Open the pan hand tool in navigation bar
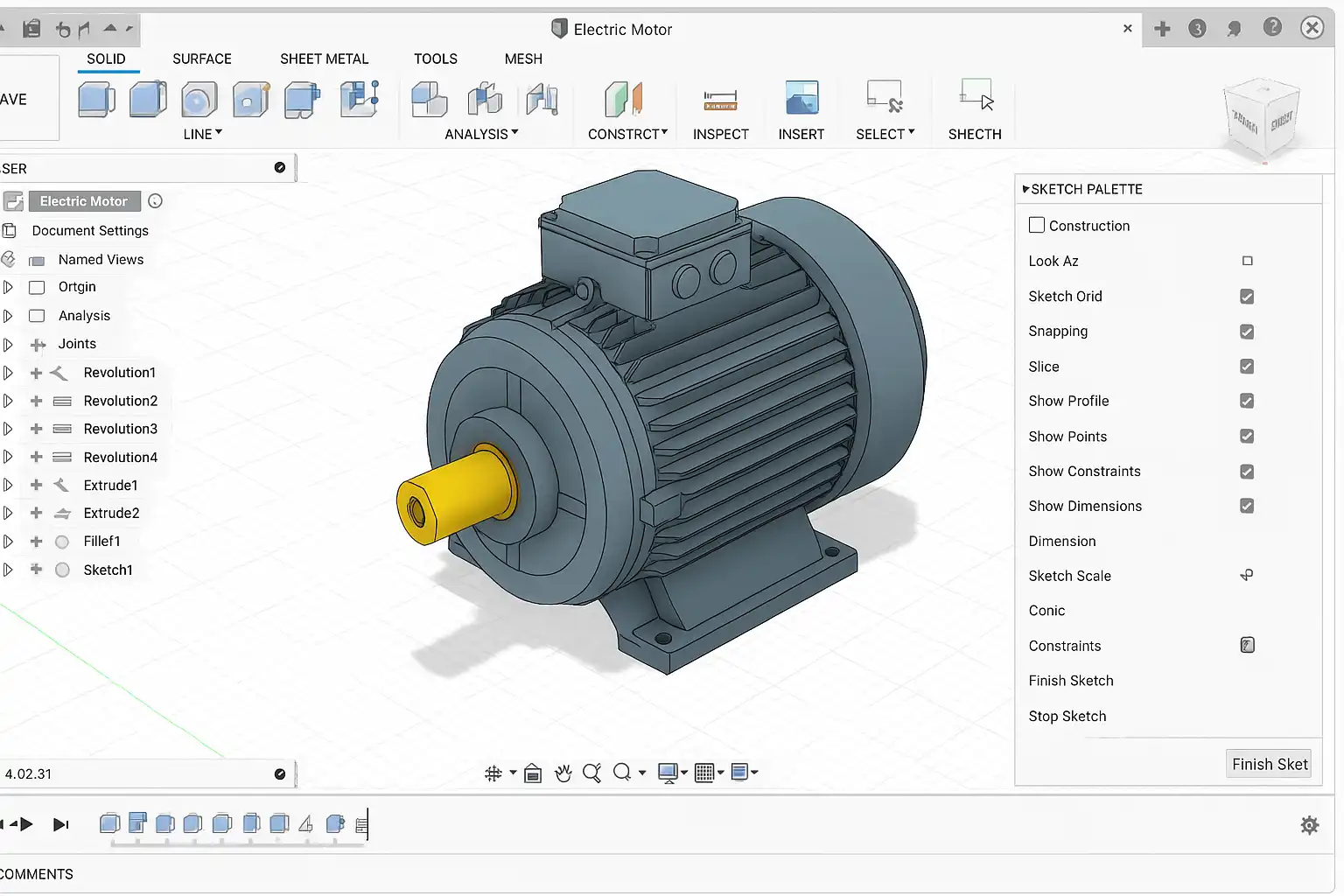 point(563,773)
